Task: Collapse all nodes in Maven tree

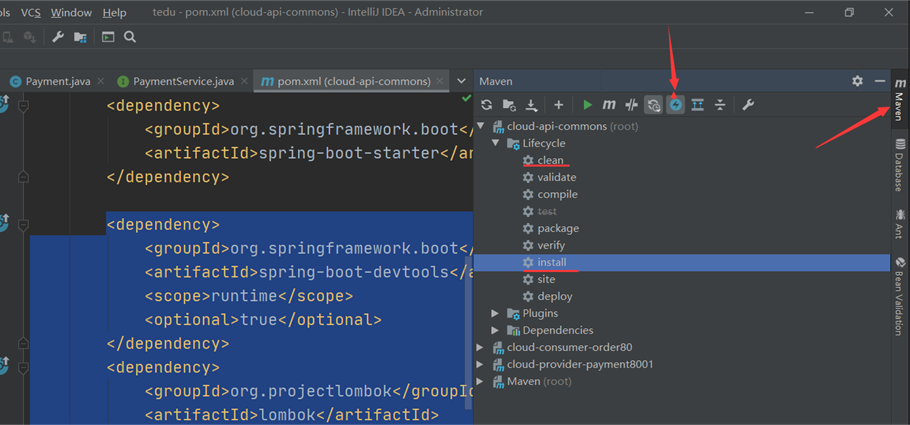Action: point(720,105)
